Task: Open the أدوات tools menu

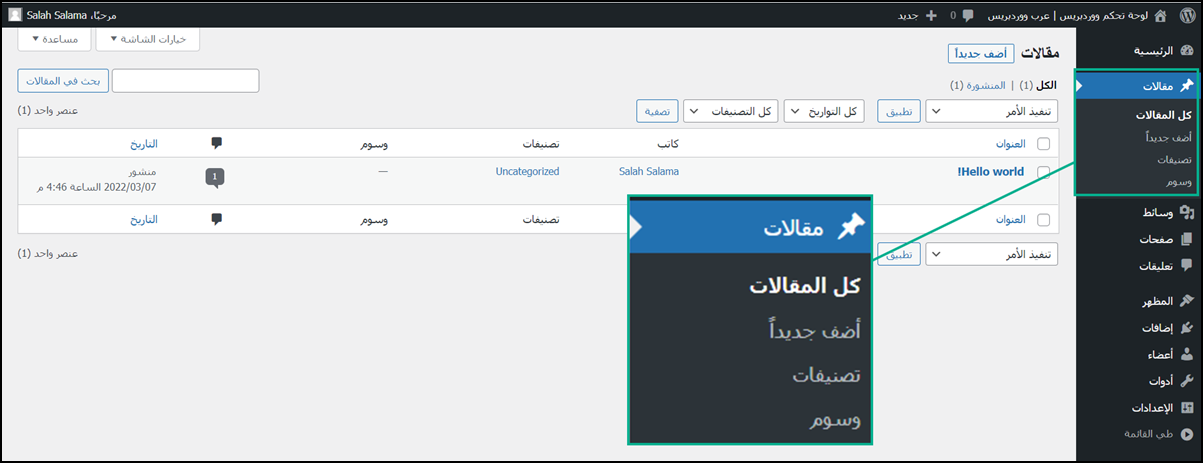Action: (1139, 381)
